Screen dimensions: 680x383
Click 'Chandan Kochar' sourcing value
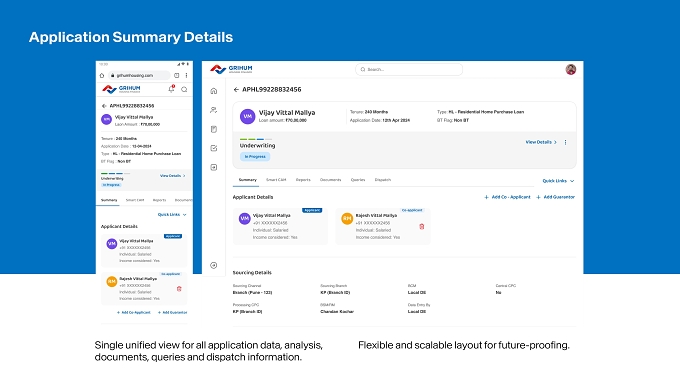click(337, 312)
